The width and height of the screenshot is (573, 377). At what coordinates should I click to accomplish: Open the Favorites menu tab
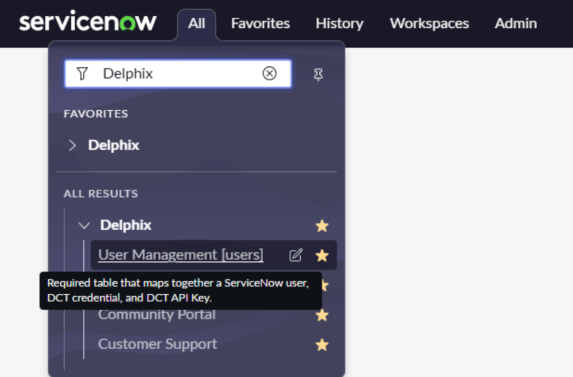(260, 23)
